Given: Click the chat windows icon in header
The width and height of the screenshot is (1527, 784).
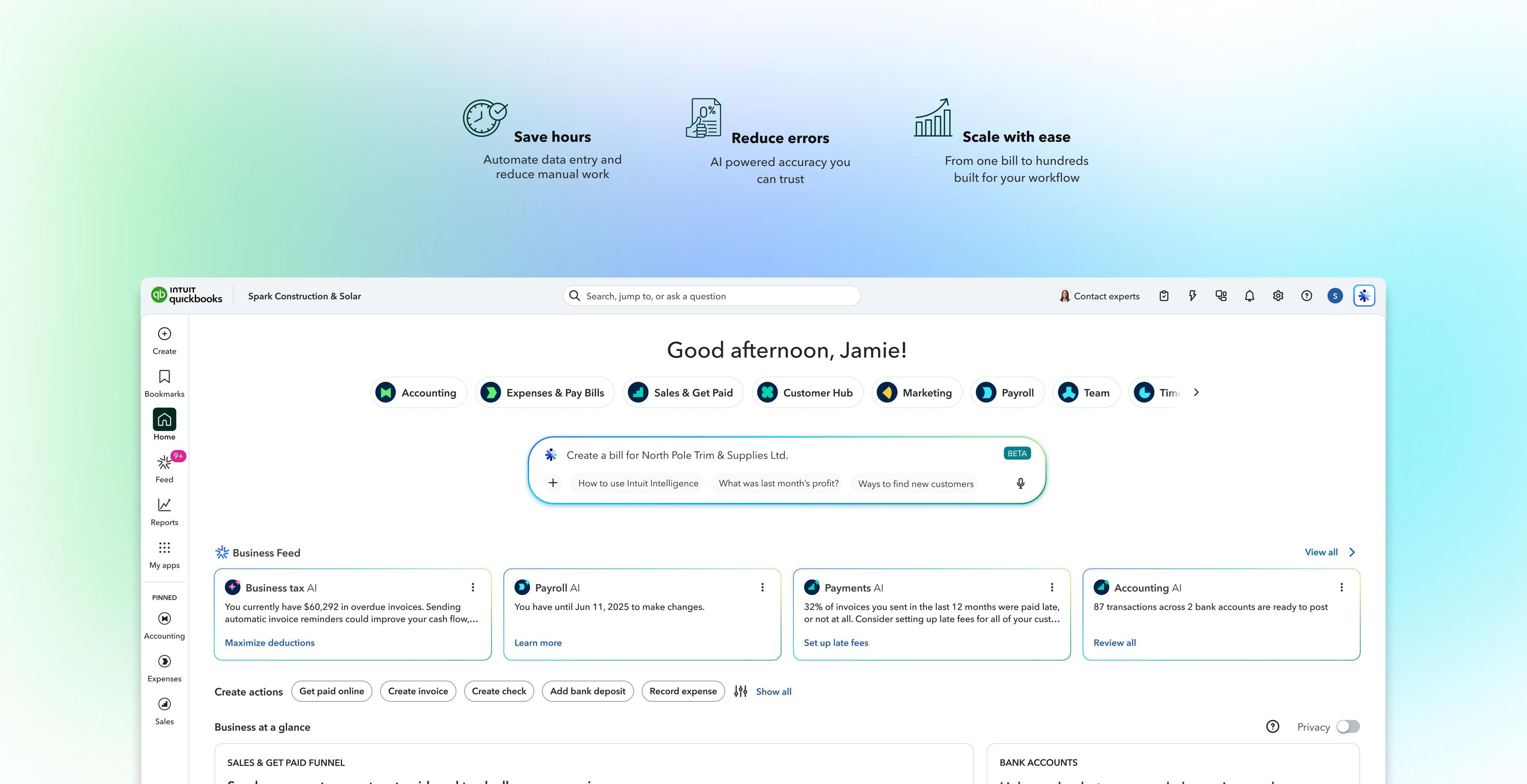Looking at the screenshot, I should pyautogui.click(x=1221, y=296).
